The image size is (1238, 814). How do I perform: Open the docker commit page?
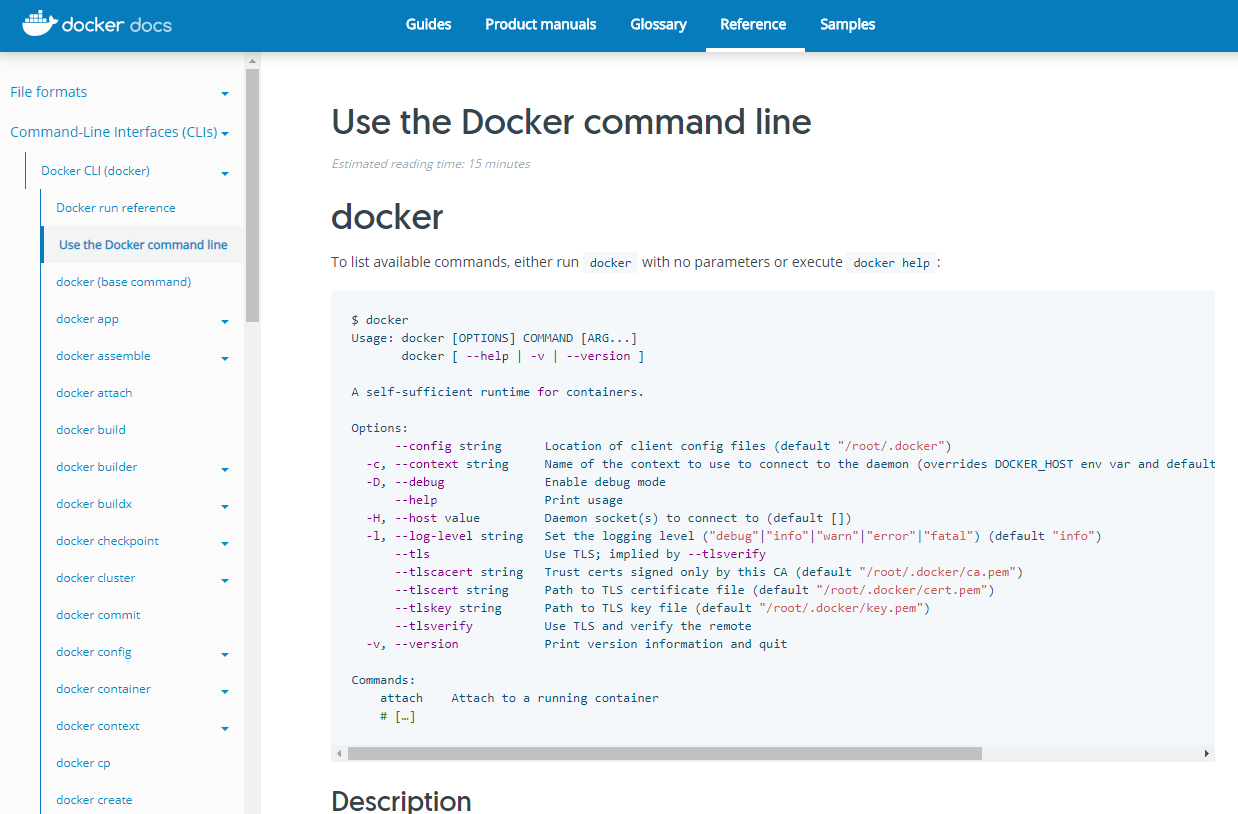98,615
